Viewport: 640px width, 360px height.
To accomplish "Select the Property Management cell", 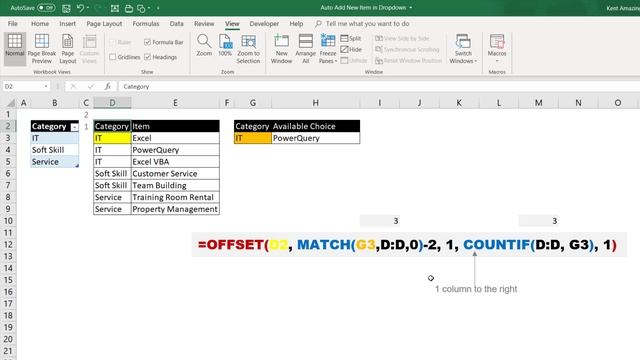I will pyautogui.click(x=175, y=209).
